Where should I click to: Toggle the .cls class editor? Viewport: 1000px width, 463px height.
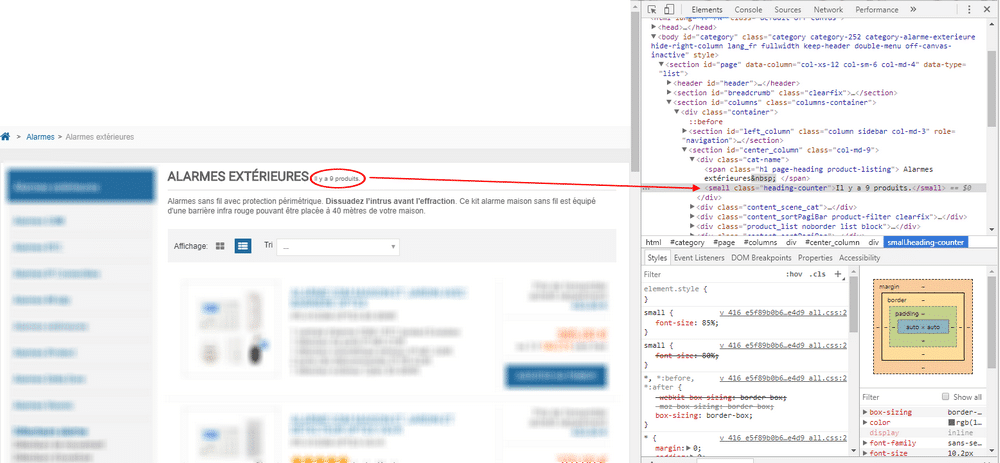coord(817,274)
